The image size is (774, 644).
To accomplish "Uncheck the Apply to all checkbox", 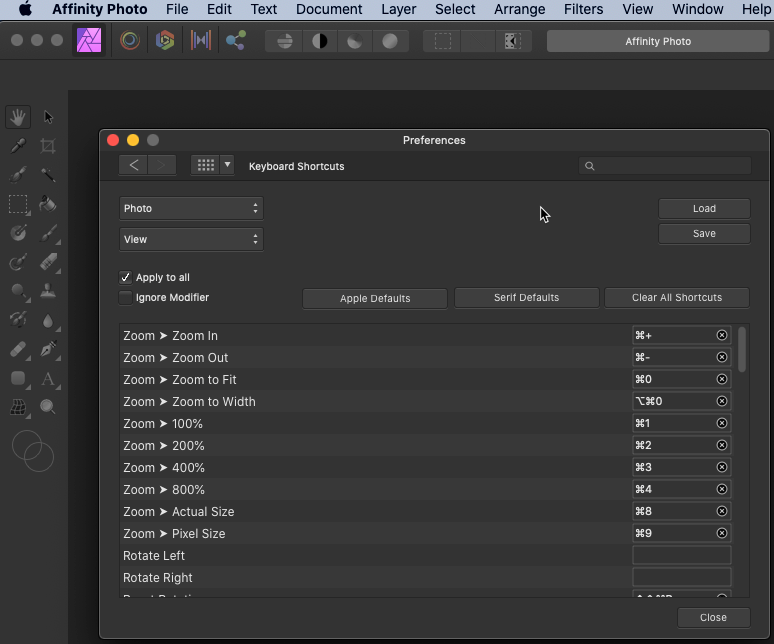I will pyautogui.click(x=126, y=278).
